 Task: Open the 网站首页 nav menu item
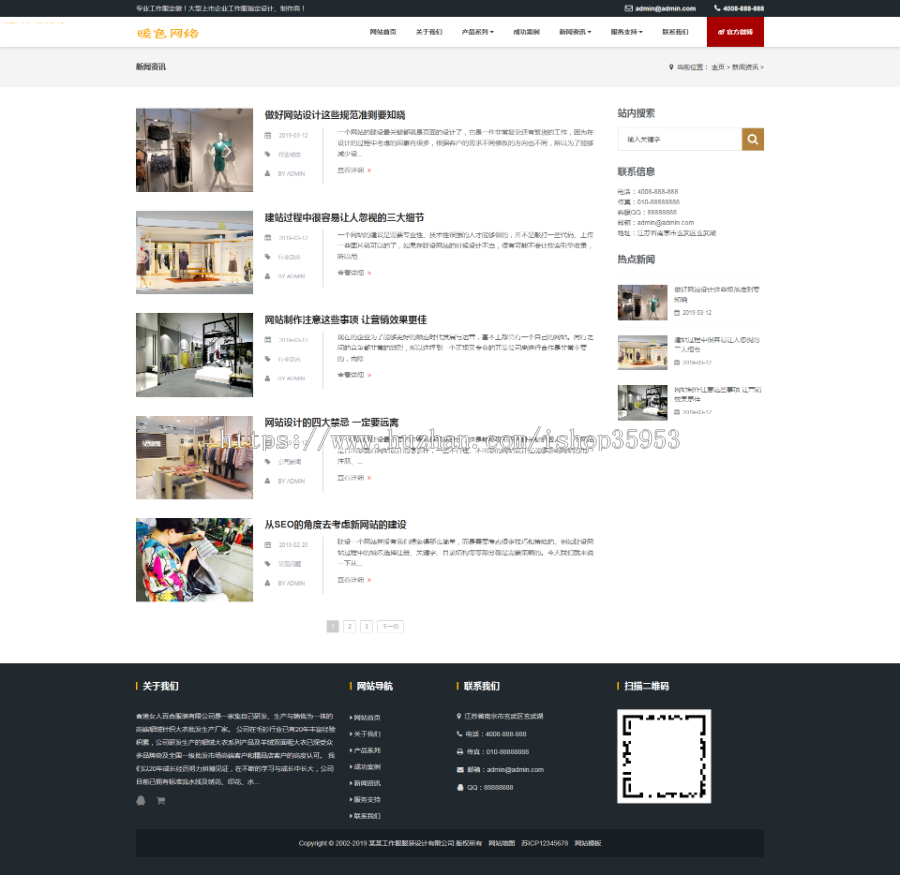coord(383,32)
